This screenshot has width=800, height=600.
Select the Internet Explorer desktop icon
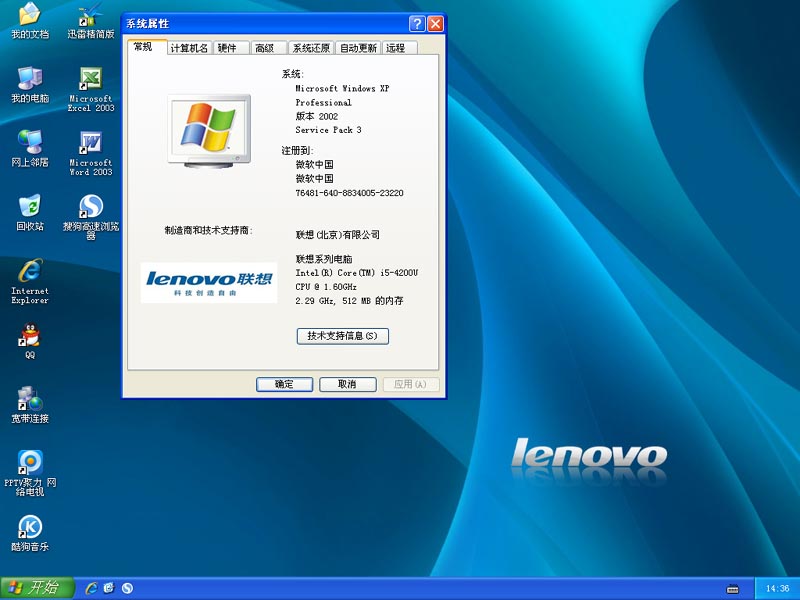[x=30, y=282]
